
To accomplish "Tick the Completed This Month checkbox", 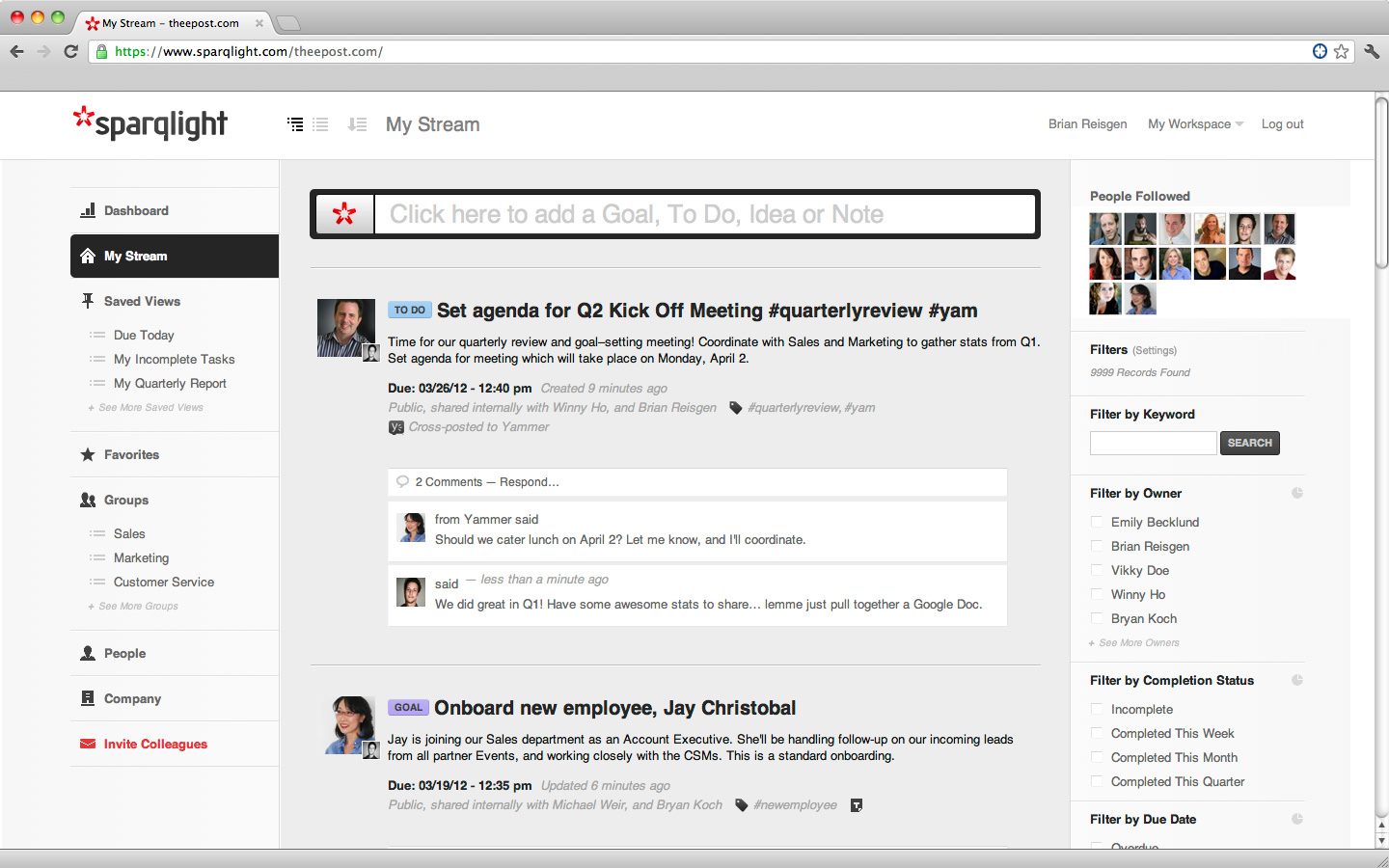I will (x=1097, y=757).
